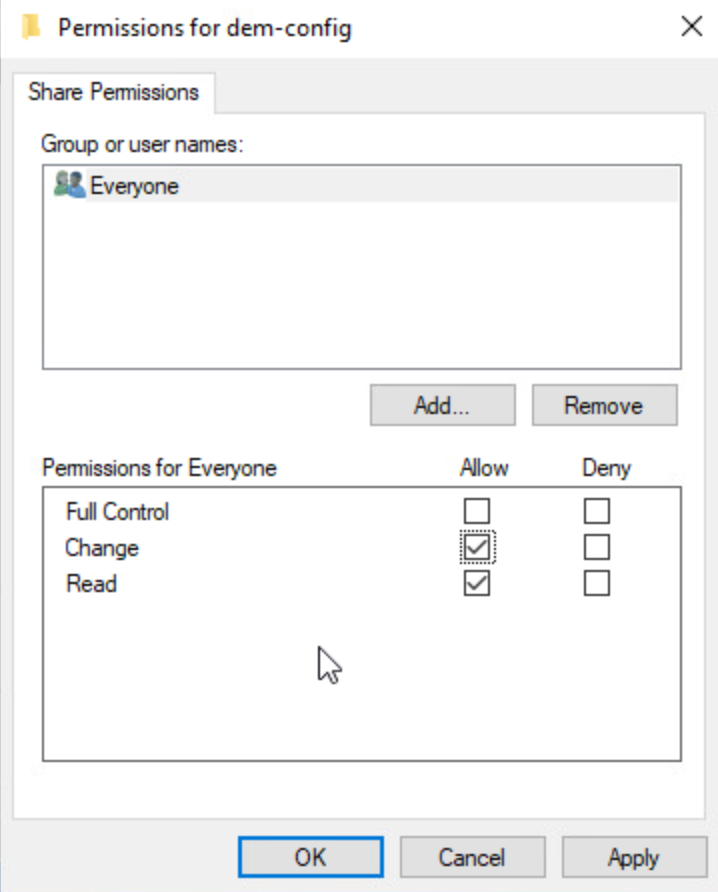Check the Deny box for Change

[x=596, y=548]
